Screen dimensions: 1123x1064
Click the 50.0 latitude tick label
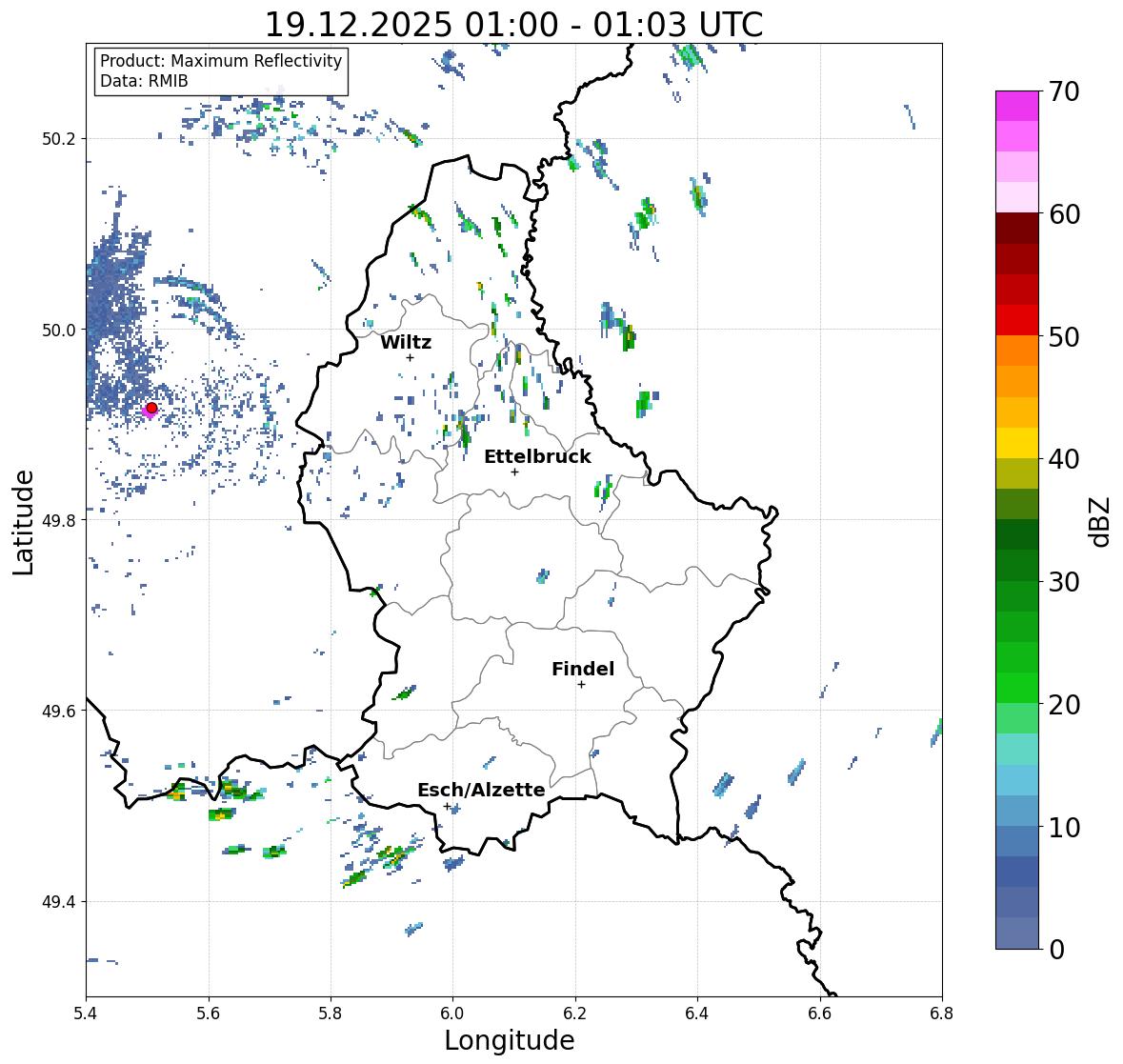coord(59,330)
